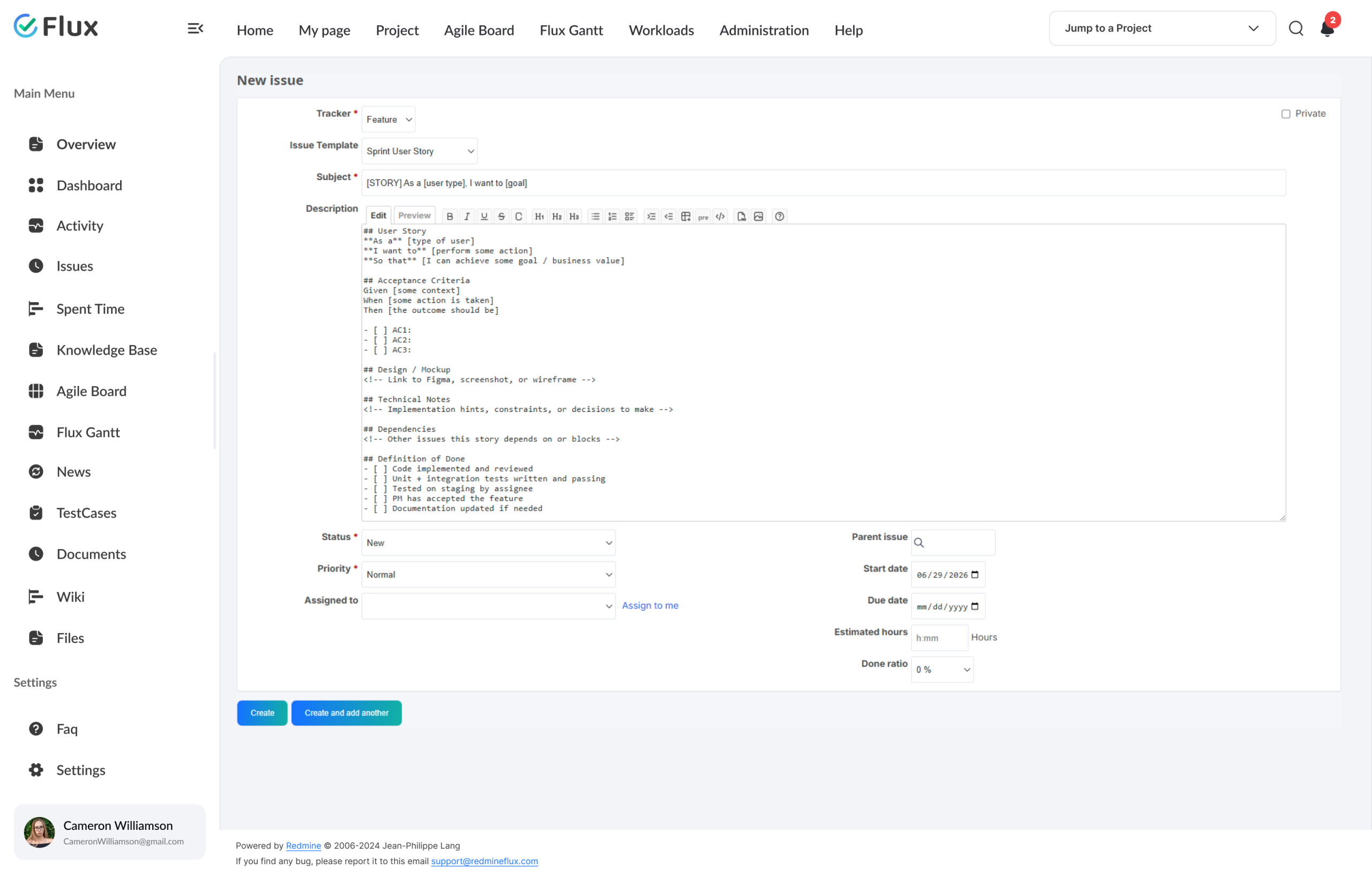Insert a numbered list
Image resolution: width=1372 pixels, height=877 pixels.
(x=613, y=216)
